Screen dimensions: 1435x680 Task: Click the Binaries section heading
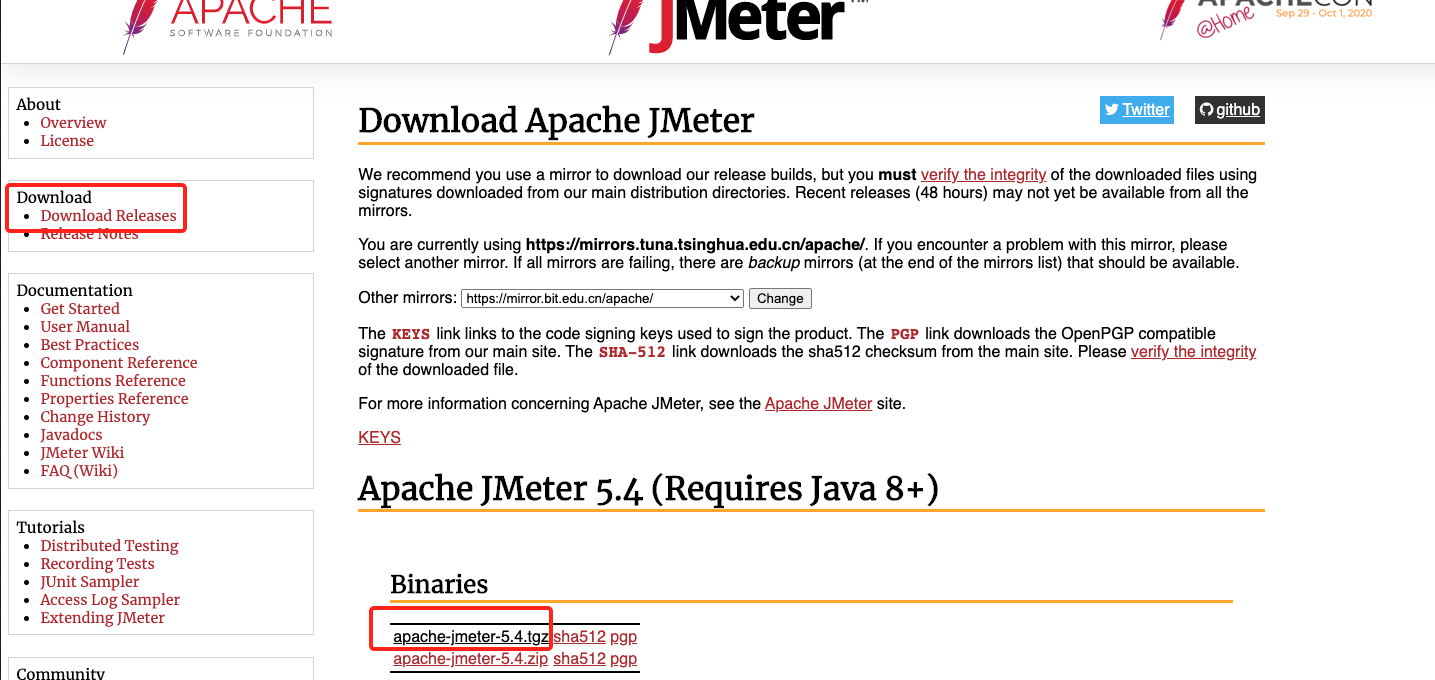click(439, 584)
